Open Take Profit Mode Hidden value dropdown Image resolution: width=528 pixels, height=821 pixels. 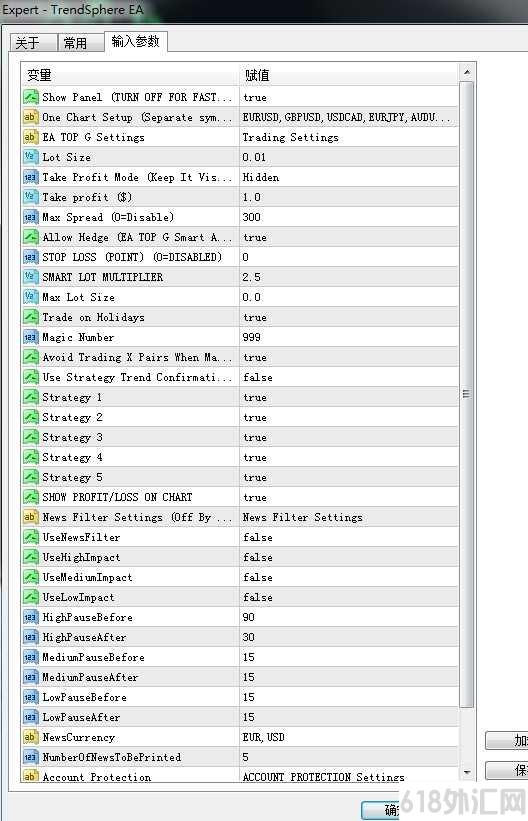(x=348, y=177)
